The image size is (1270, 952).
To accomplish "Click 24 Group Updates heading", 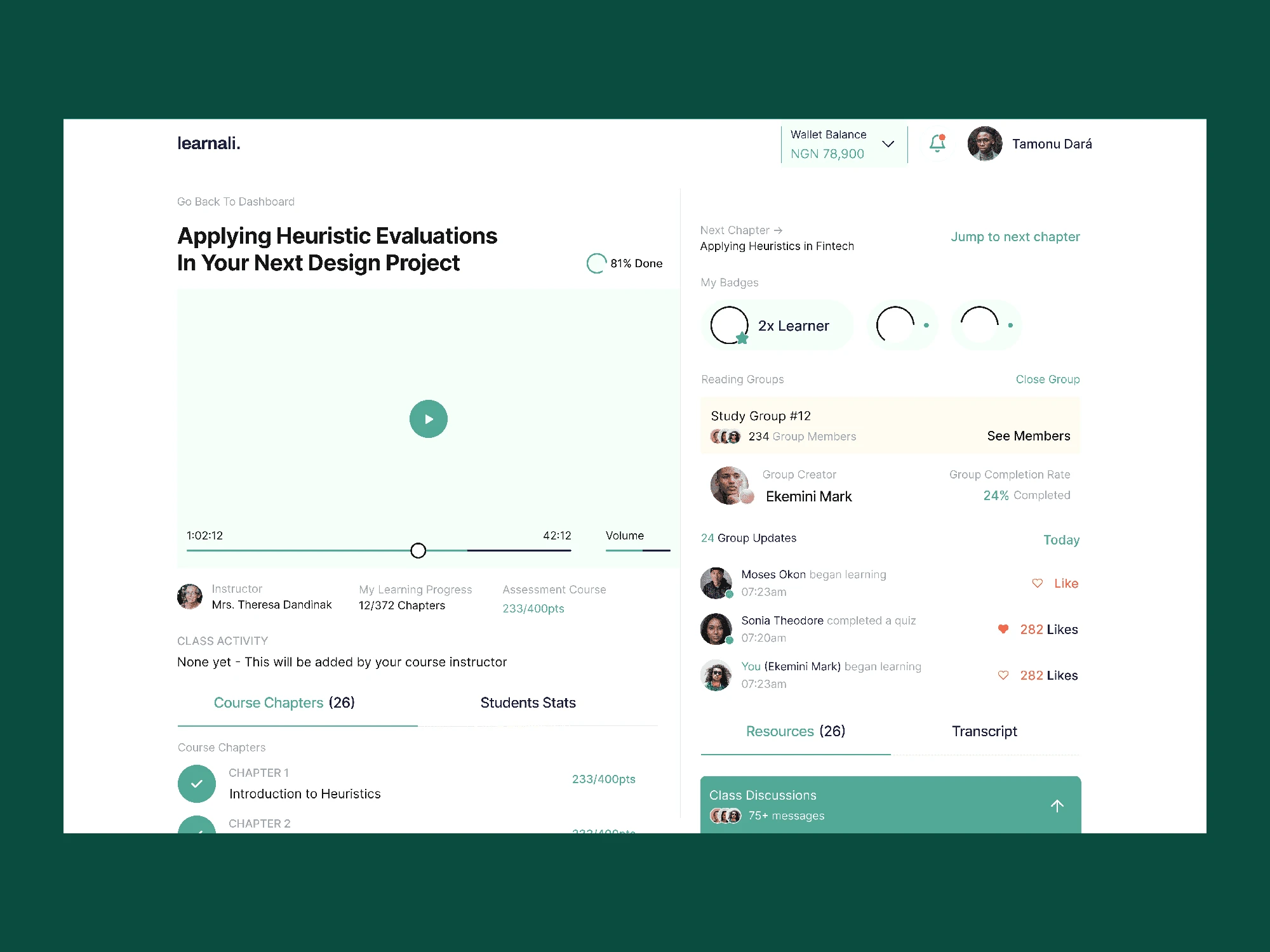I will click(749, 538).
